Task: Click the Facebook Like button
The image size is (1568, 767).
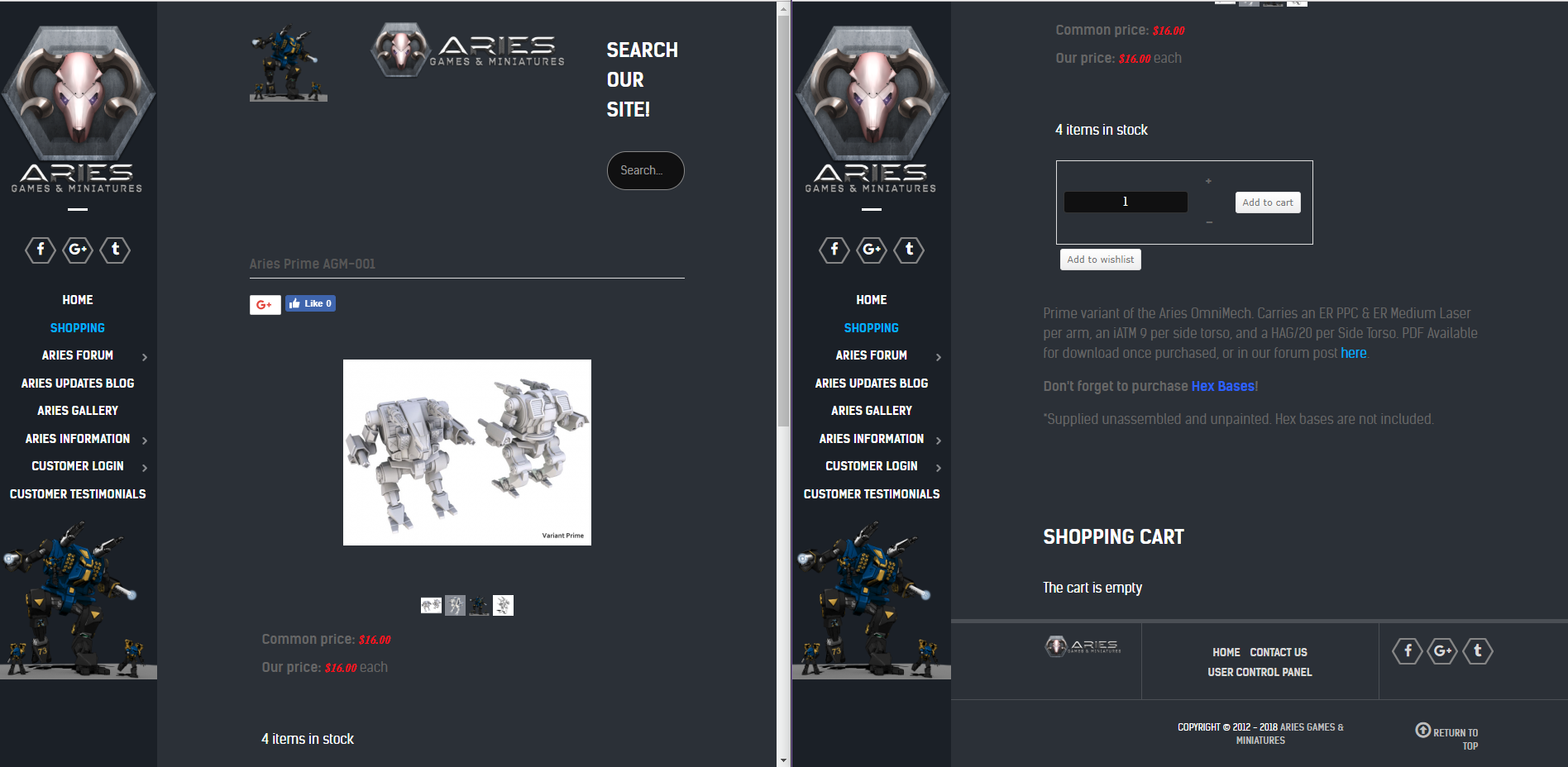Action: click(x=310, y=303)
